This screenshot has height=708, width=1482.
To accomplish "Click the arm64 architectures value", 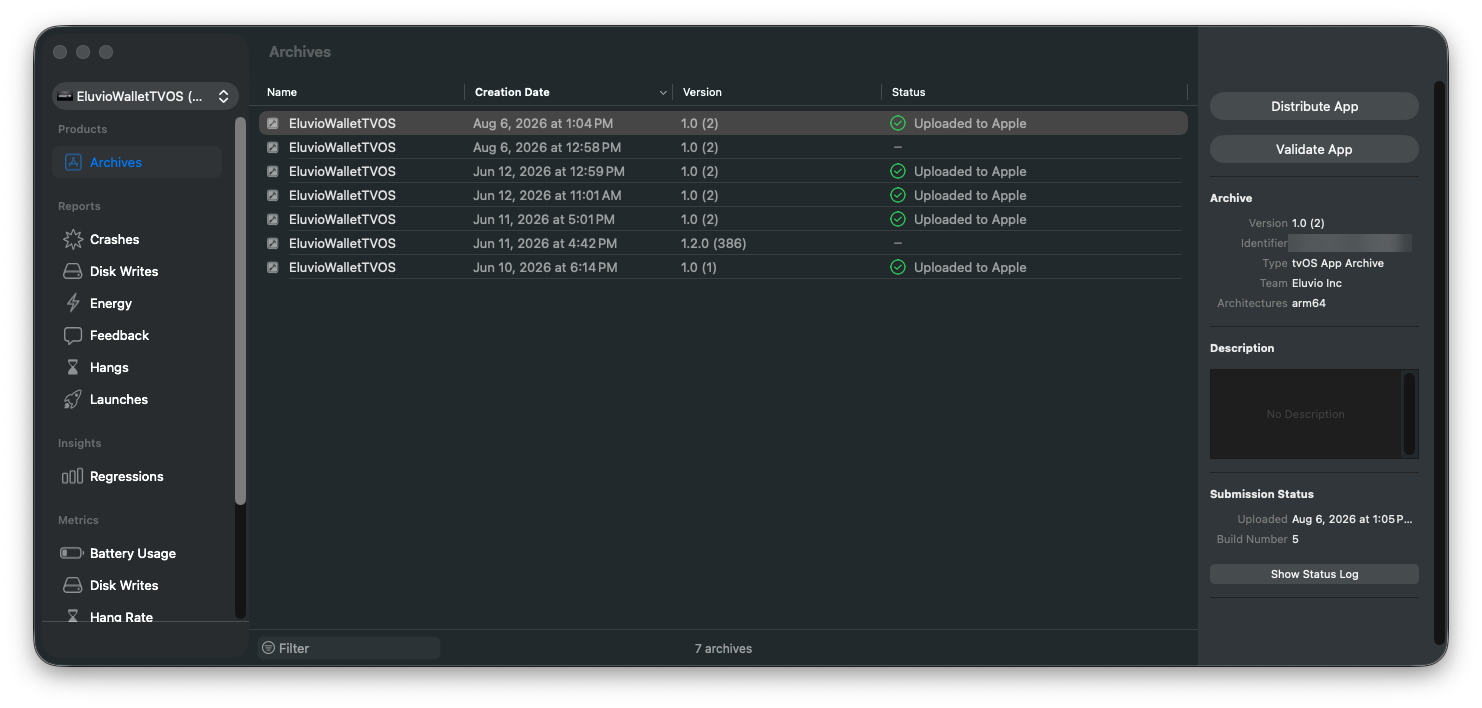I will click(1309, 303).
